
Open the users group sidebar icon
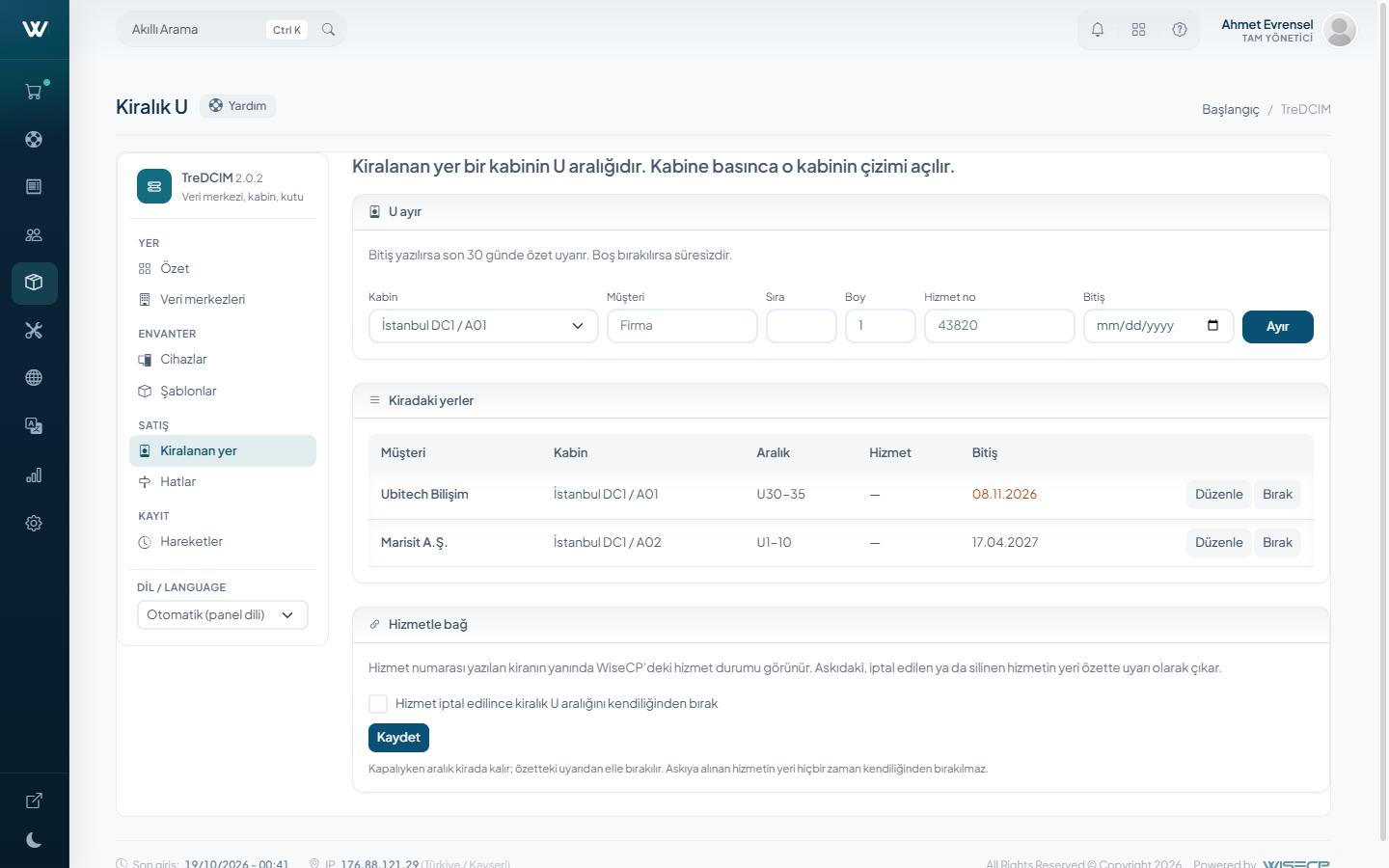pos(34,234)
